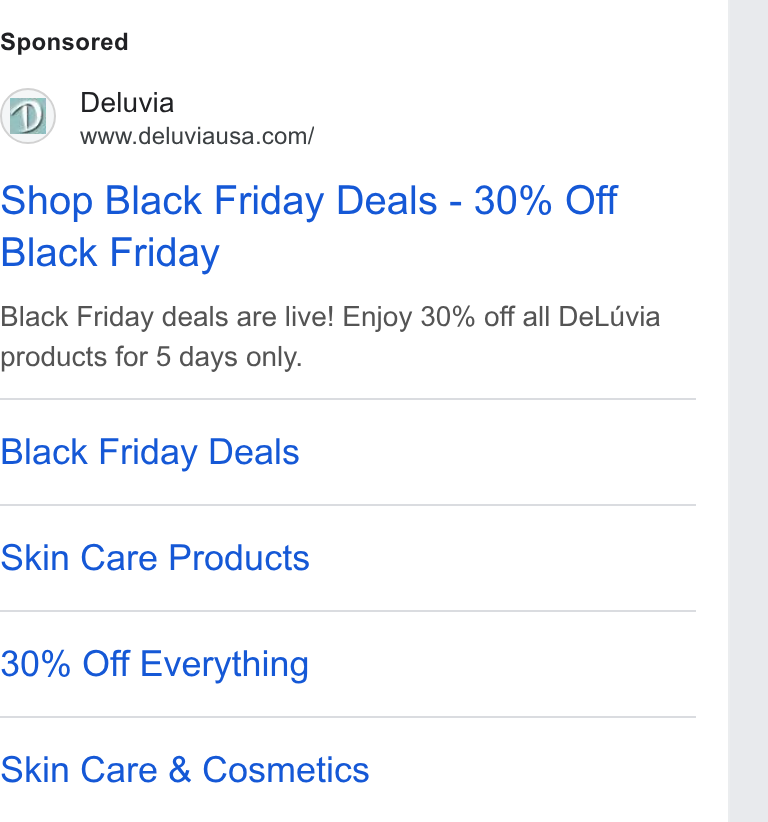The width and height of the screenshot is (768, 822).
Task: Click the "Black Friday" second headline line
Action: coord(110,253)
